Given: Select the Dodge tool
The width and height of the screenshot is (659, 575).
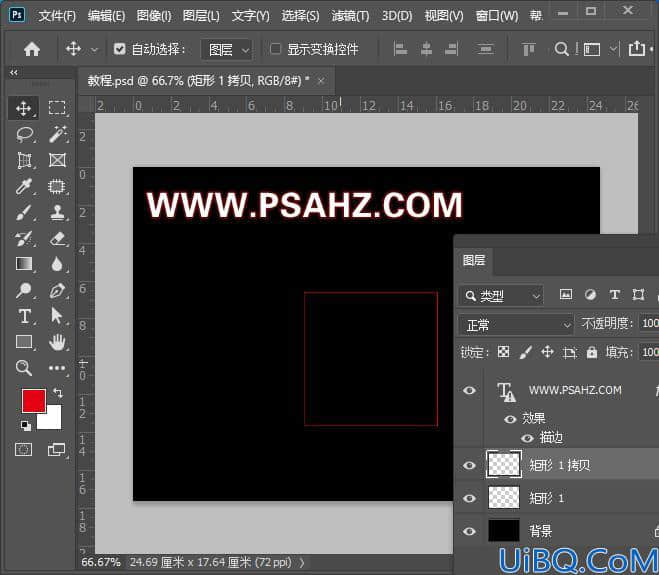Looking at the screenshot, I should (x=24, y=290).
